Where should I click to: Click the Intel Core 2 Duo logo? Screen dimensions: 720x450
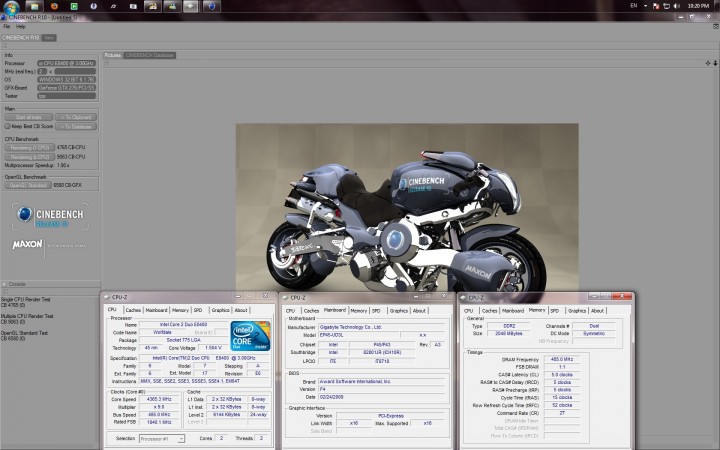click(250, 336)
